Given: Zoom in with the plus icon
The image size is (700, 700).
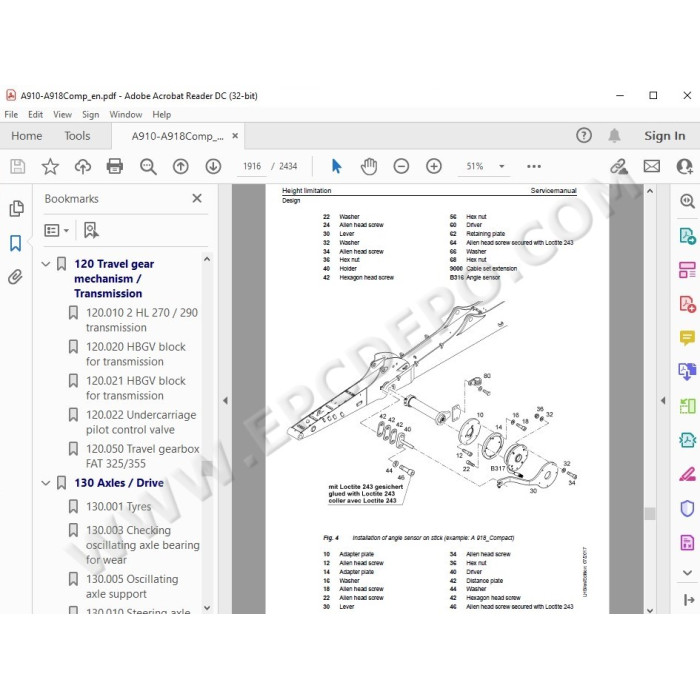Looking at the screenshot, I should coord(433,167).
